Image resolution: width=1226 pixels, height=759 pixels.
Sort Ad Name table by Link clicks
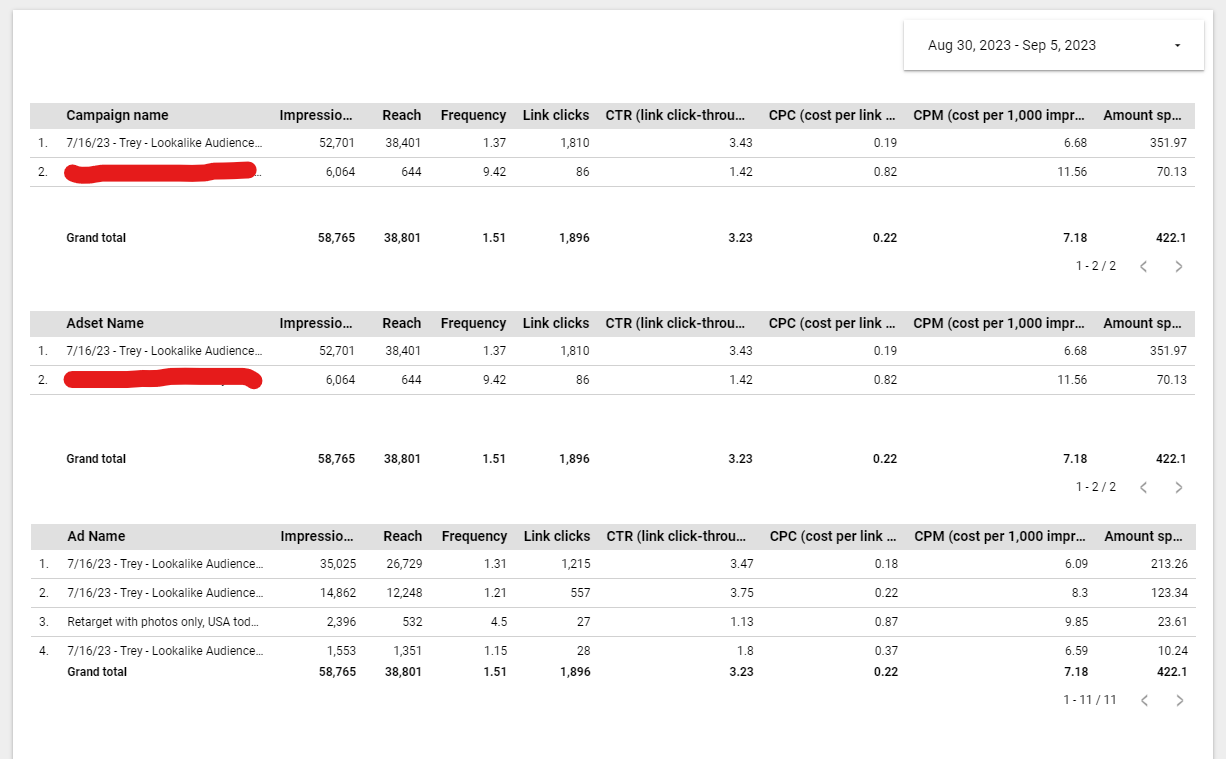coord(557,536)
